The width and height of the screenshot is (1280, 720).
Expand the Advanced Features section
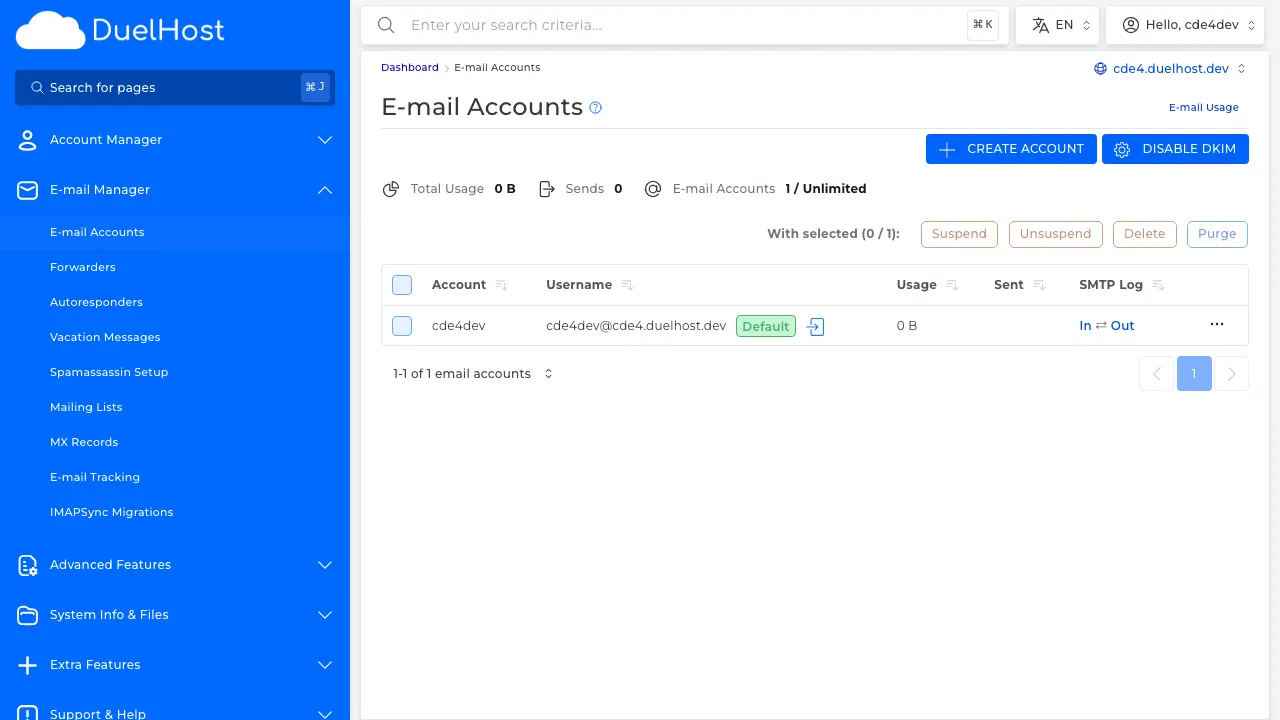(324, 565)
